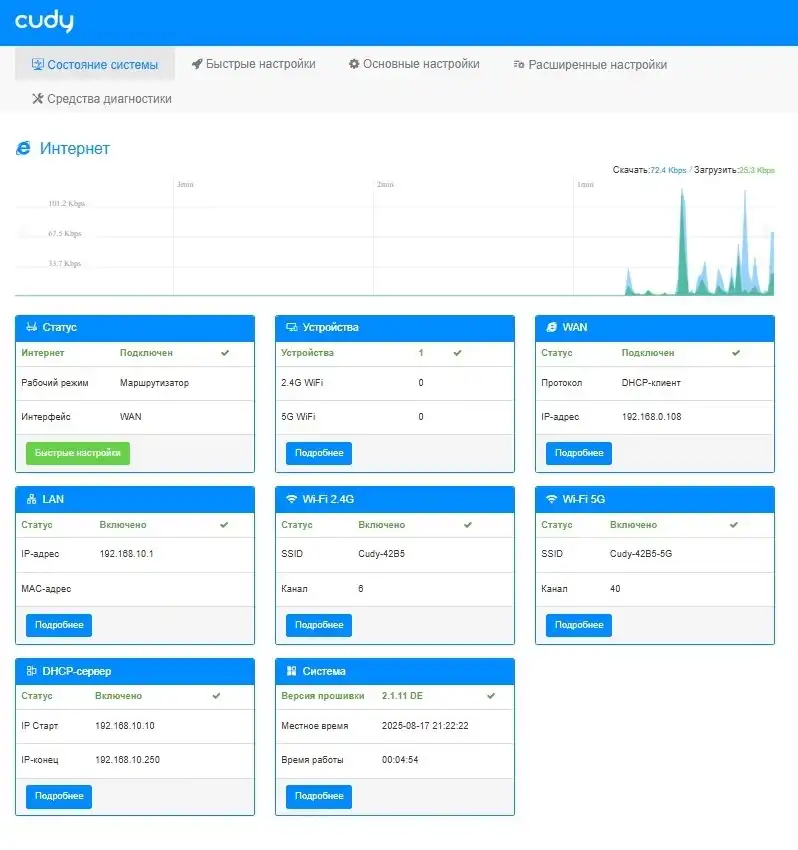Open the Состояние системы tab
Screen dimensions: 798x850
[95, 65]
